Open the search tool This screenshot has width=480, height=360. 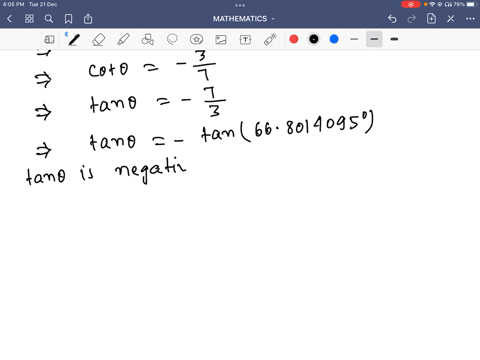point(49,19)
